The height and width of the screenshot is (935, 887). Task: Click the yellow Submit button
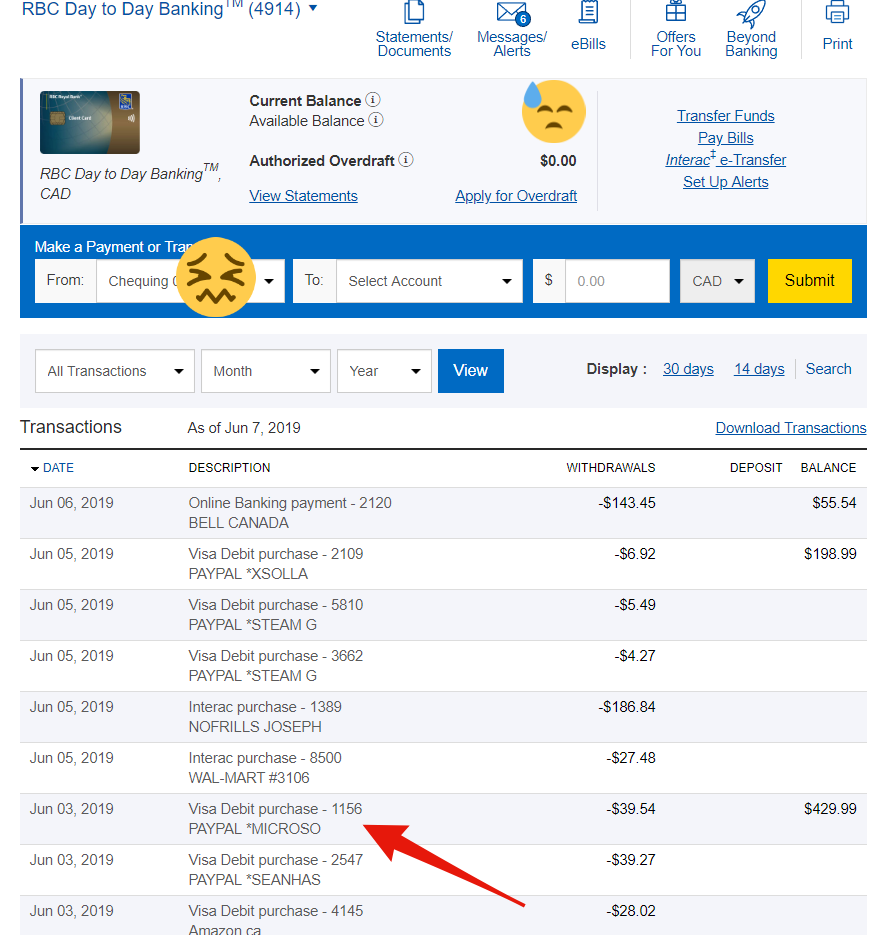(x=810, y=281)
